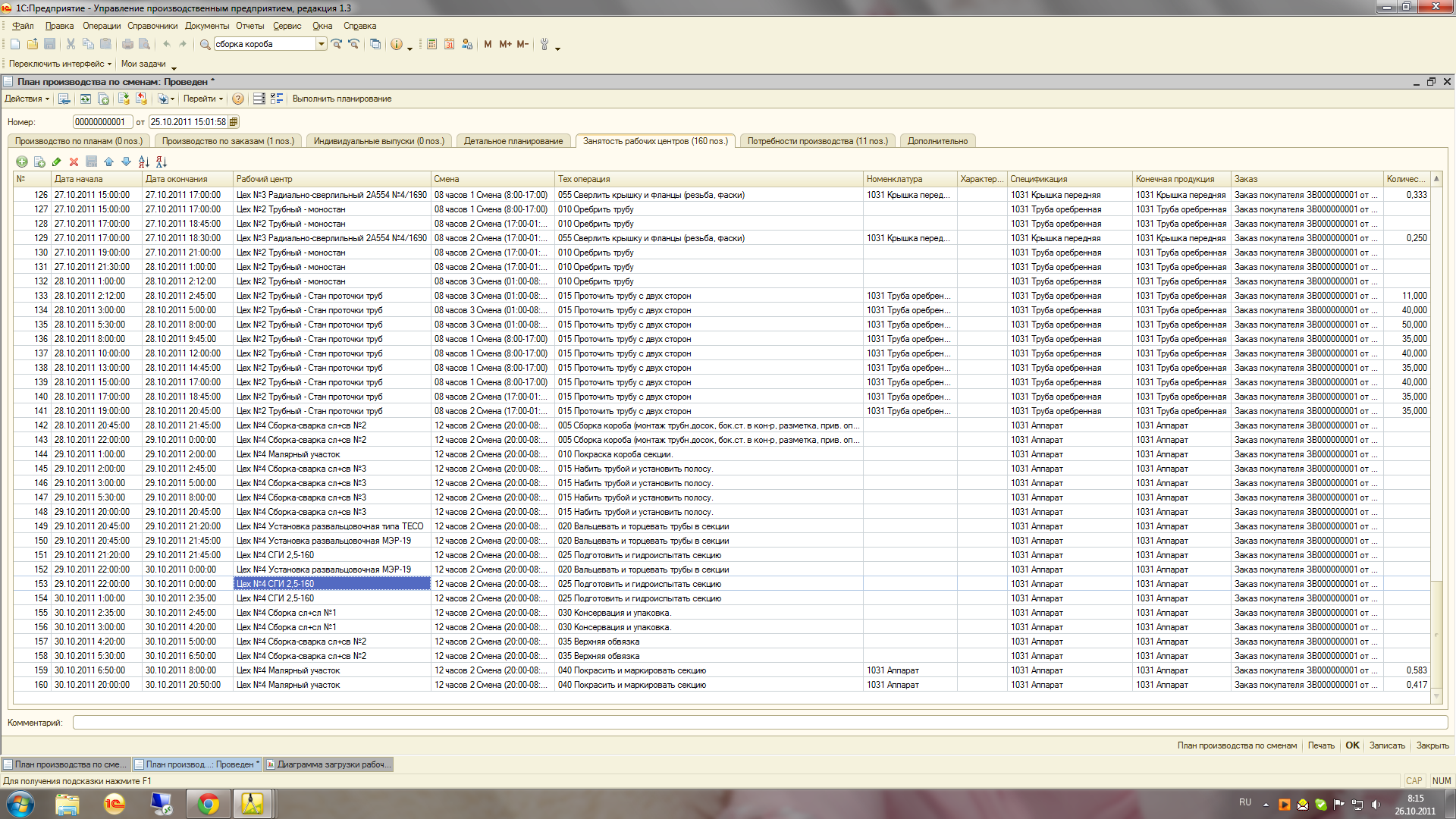The height and width of the screenshot is (819, 1456).
Task: Click Дата начала column header
Action: [96, 179]
